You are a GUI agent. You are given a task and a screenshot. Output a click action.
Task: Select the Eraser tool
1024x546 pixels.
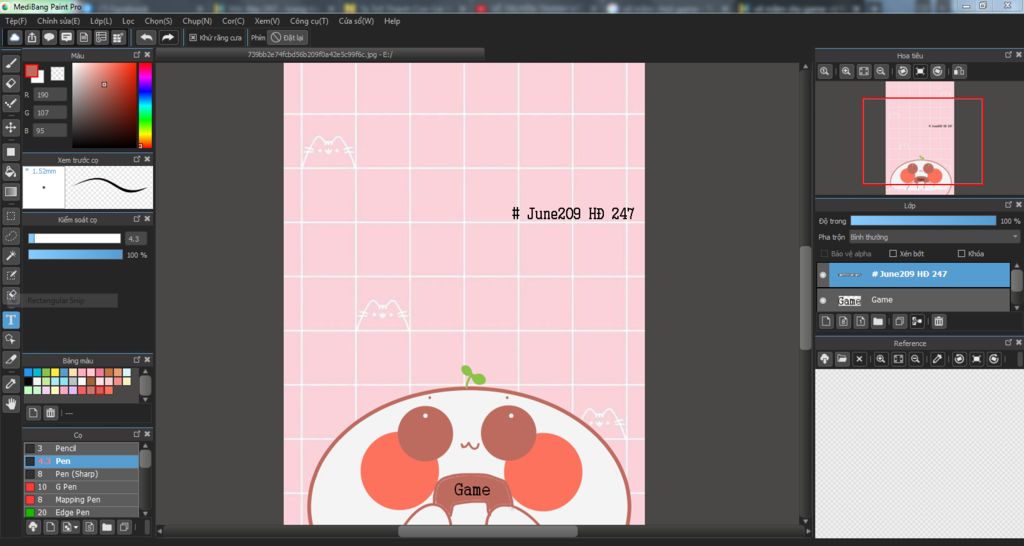[x=11, y=83]
